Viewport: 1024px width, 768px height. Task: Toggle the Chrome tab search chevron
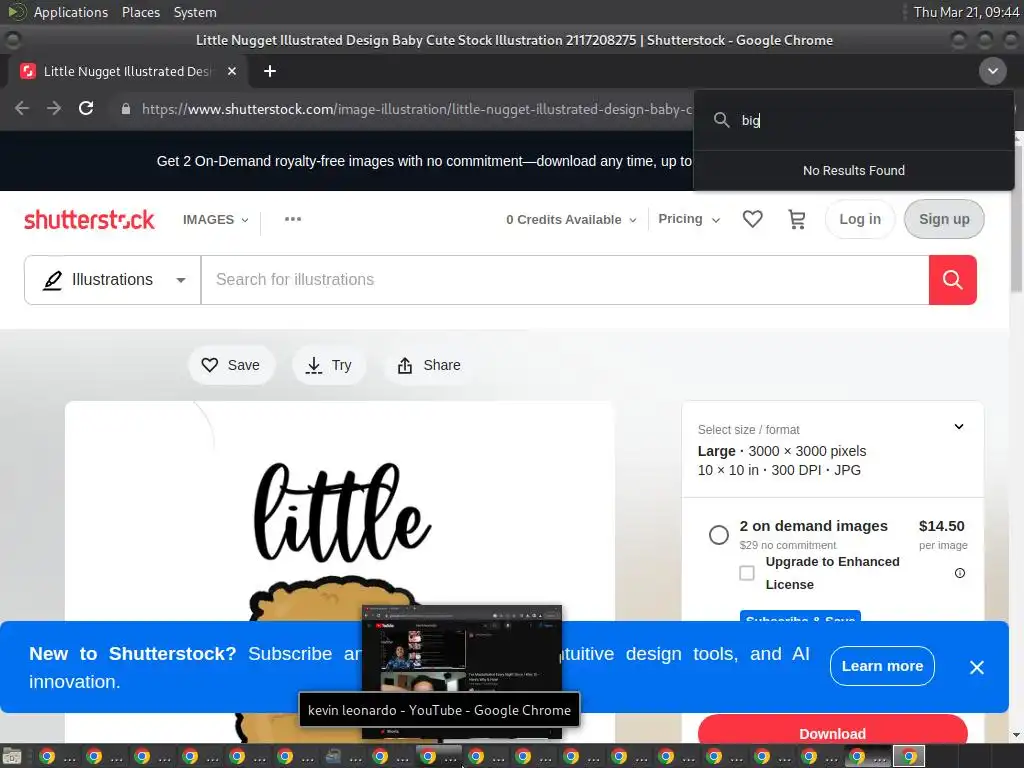point(992,71)
